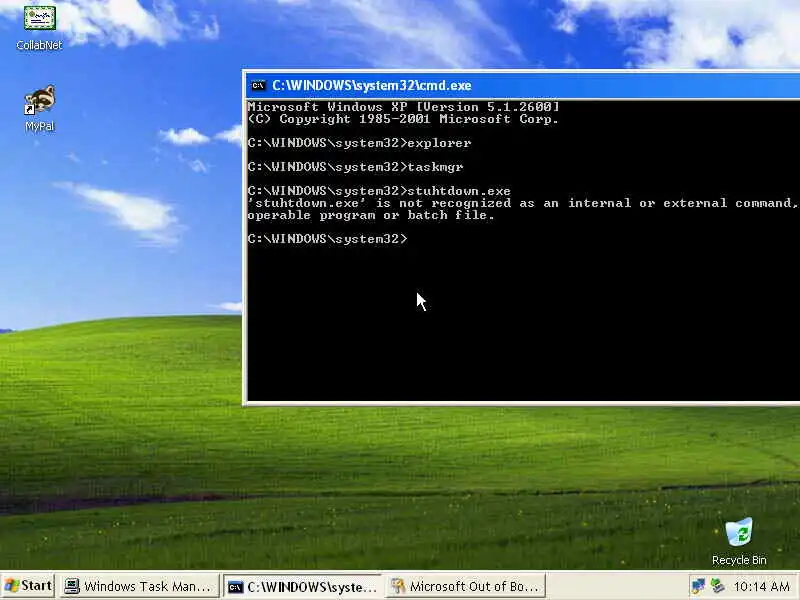
Task: Click the 10:14 AM system clock
Action: point(761,587)
